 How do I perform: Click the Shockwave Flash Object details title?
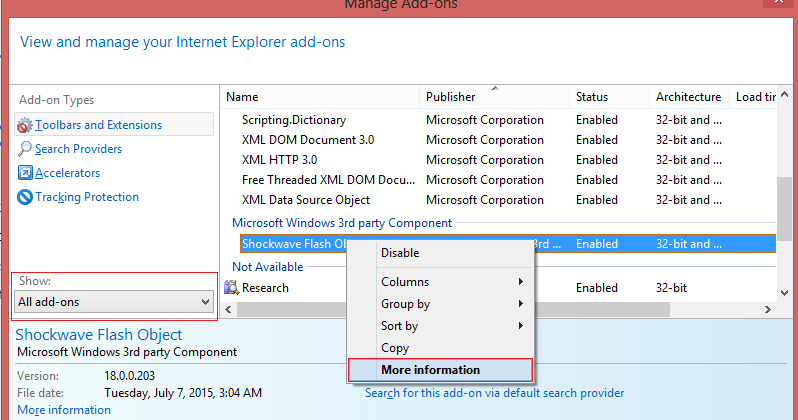[98, 334]
